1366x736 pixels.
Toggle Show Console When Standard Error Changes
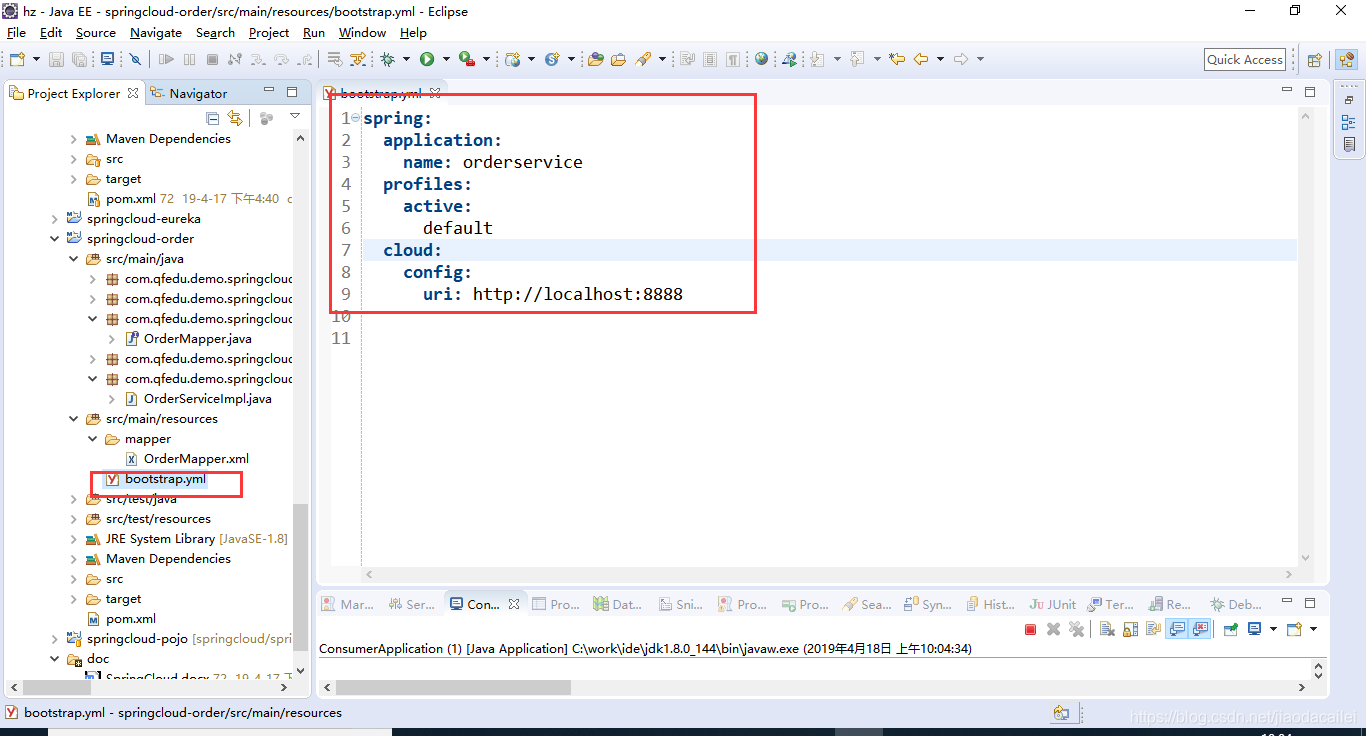point(1200,629)
